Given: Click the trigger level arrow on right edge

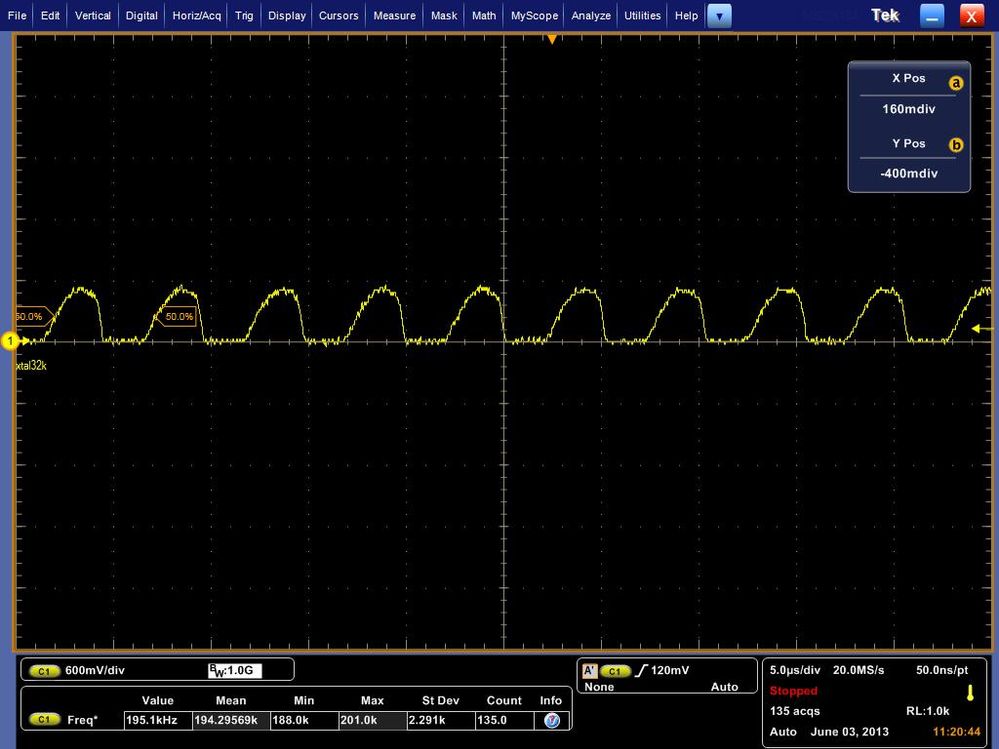Looking at the screenshot, I should [x=982, y=329].
